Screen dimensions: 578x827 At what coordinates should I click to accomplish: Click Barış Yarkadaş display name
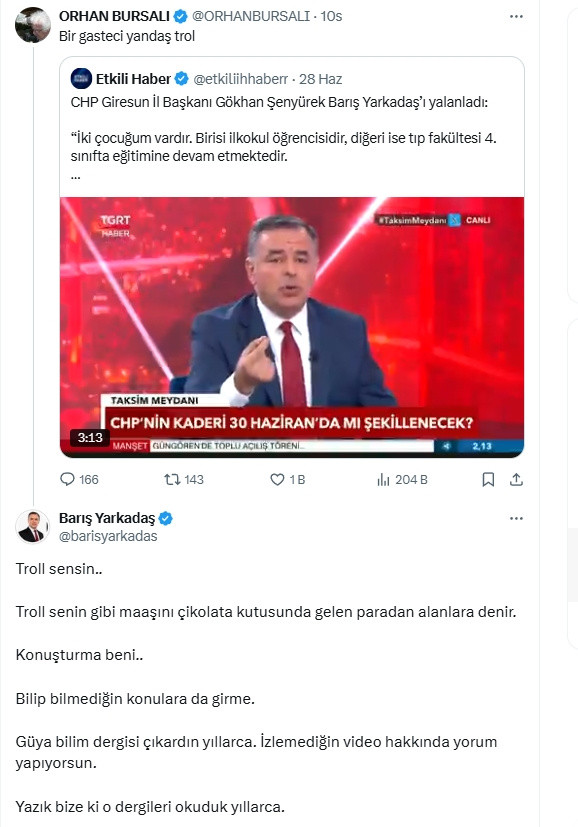(x=107, y=518)
